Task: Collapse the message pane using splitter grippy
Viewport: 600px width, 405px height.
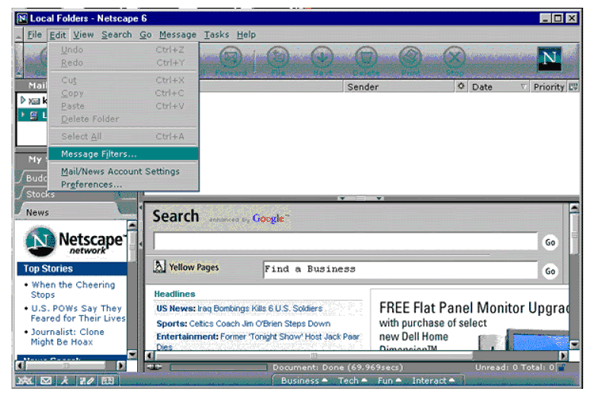Action: click(361, 198)
